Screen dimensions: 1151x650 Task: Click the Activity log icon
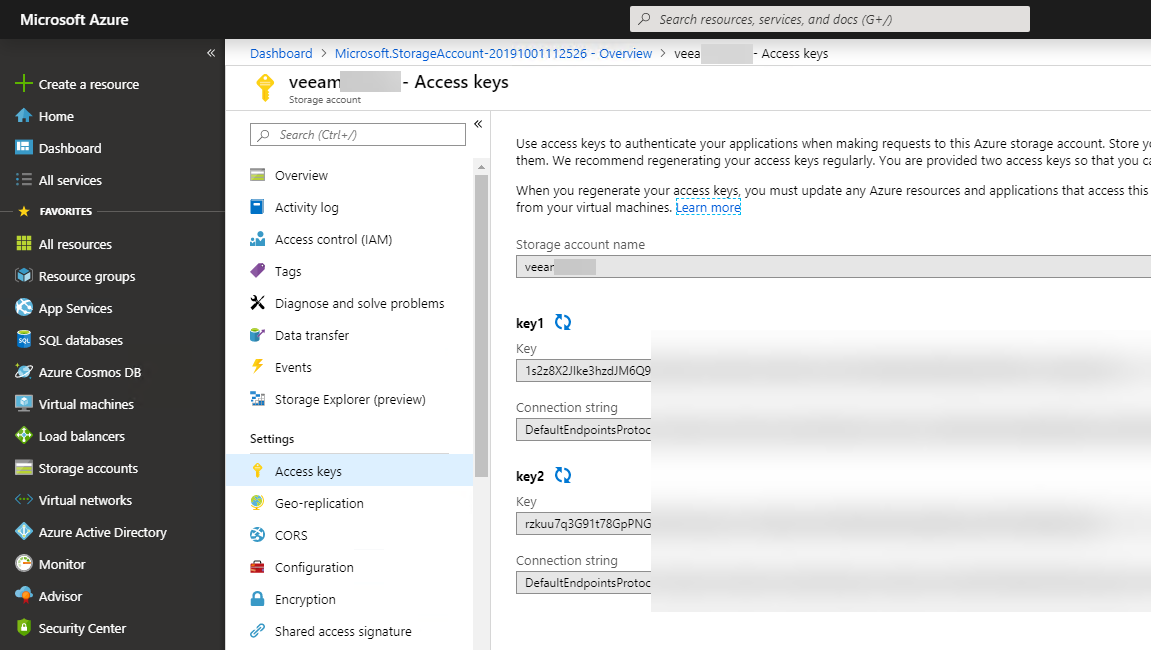point(257,207)
